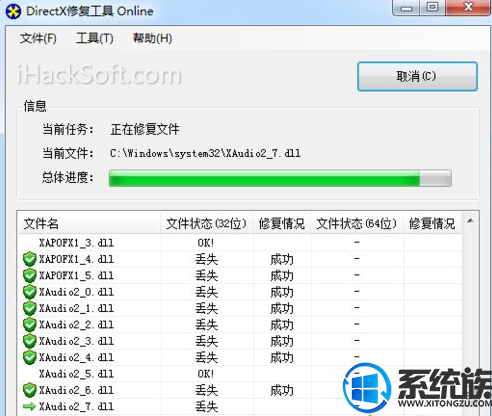Open the 帮助(H) menu
This screenshot has width=492, height=416.
coord(153,38)
